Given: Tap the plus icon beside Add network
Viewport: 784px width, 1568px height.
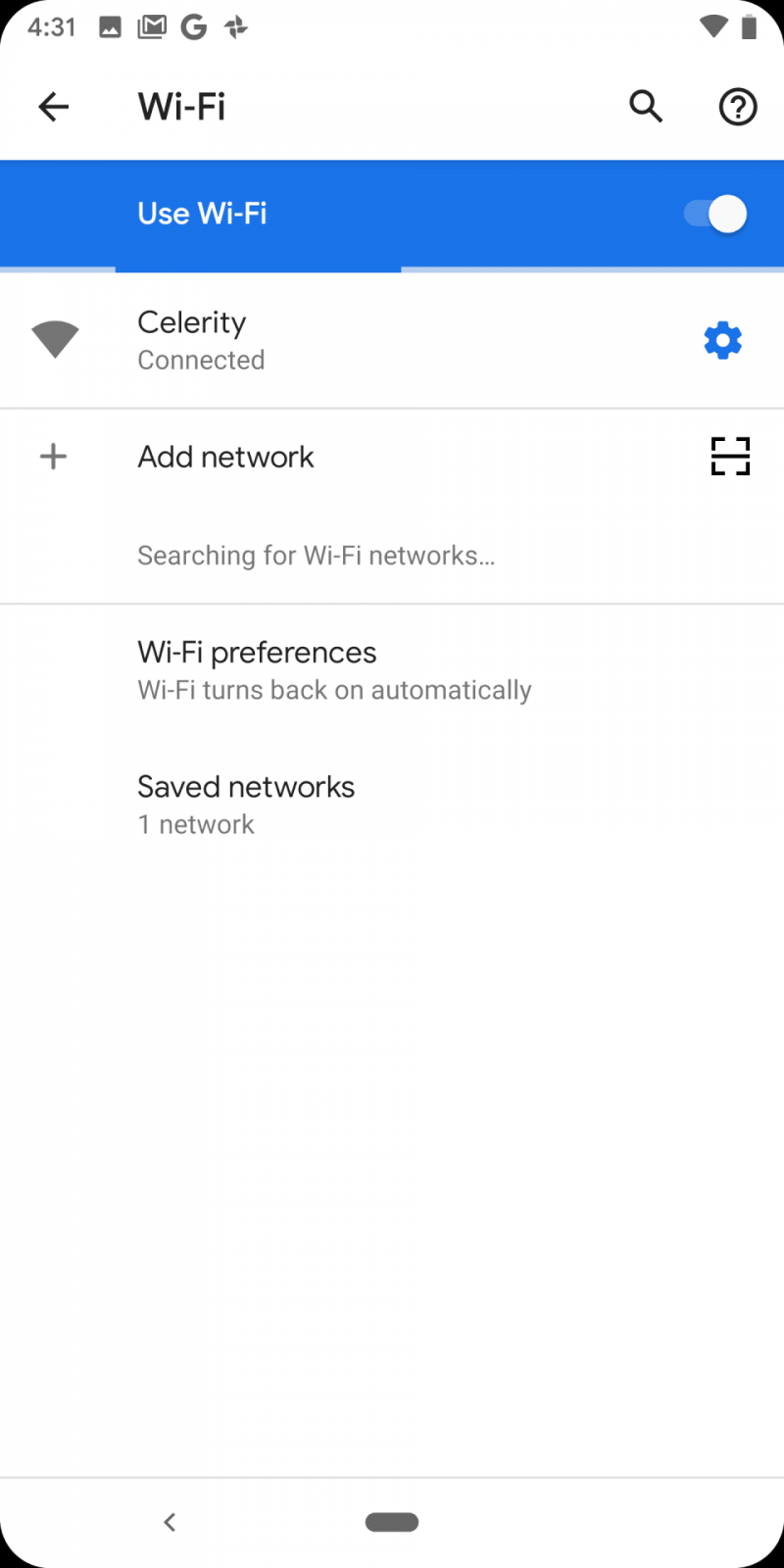Looking at the screenshot, I should coord(54,456).
